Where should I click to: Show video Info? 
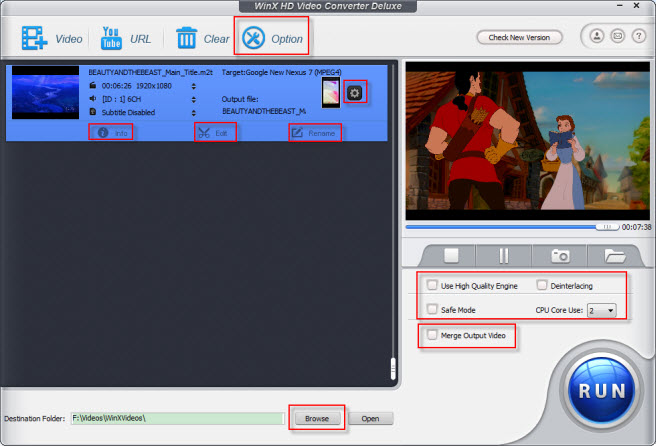(x=112, y=133)
